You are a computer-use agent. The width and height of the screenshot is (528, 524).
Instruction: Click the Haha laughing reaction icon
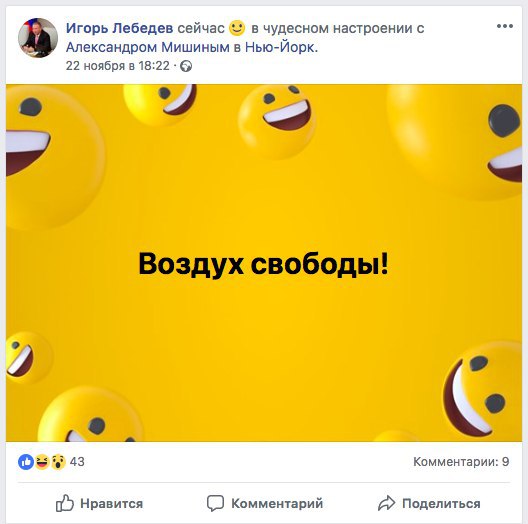pos(42,461)
